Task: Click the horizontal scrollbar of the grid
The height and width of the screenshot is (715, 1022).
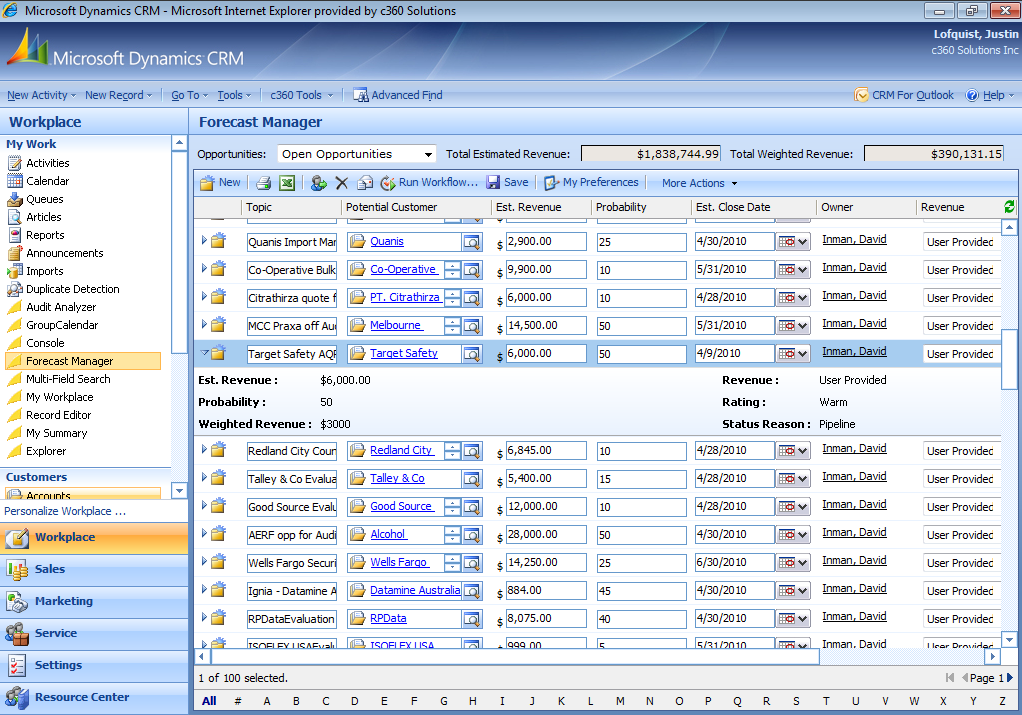Action: point(514,656)
